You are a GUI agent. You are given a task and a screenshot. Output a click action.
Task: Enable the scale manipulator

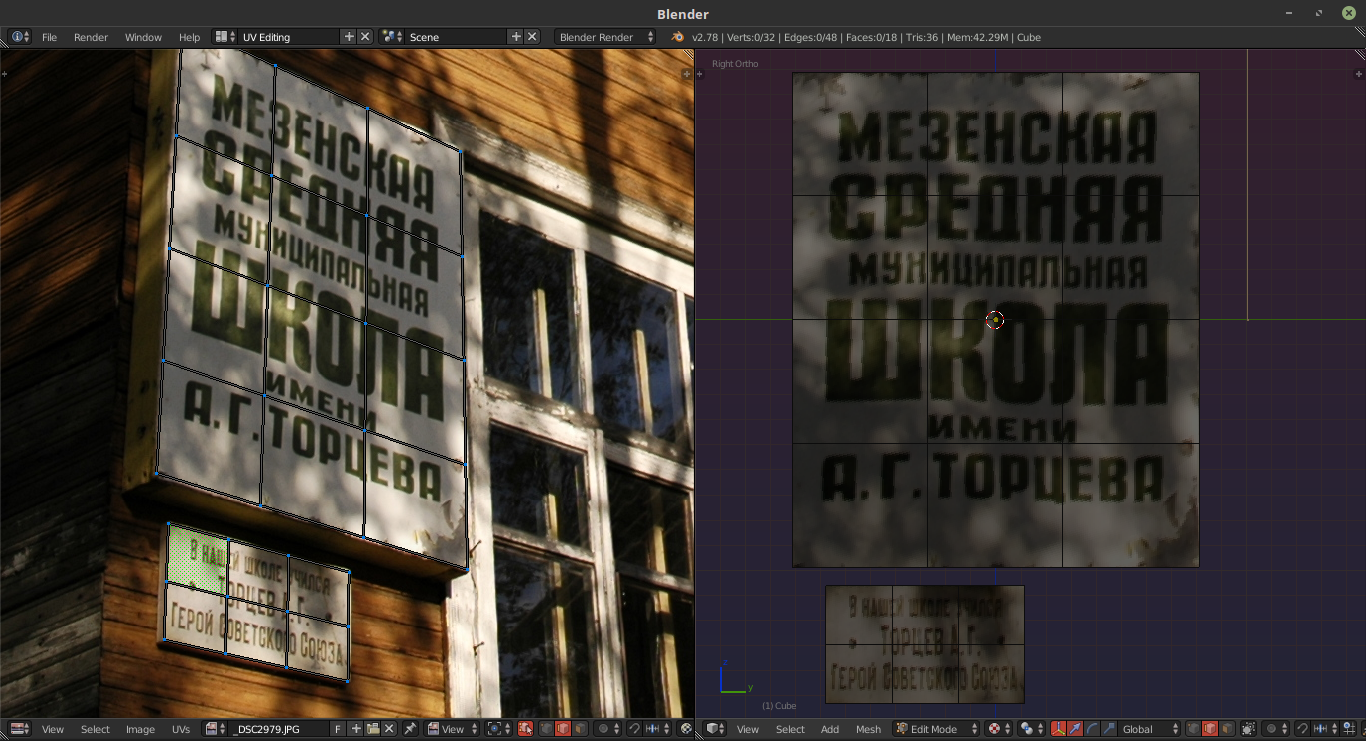pyautogui.click(x=1108, y=729)
